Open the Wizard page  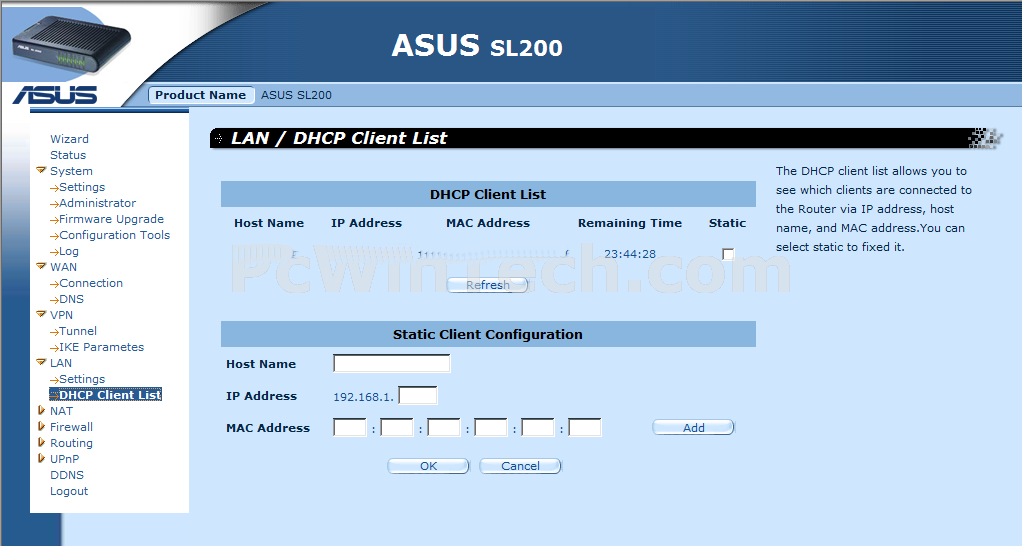pyautogui.click(x=69, y=139)
